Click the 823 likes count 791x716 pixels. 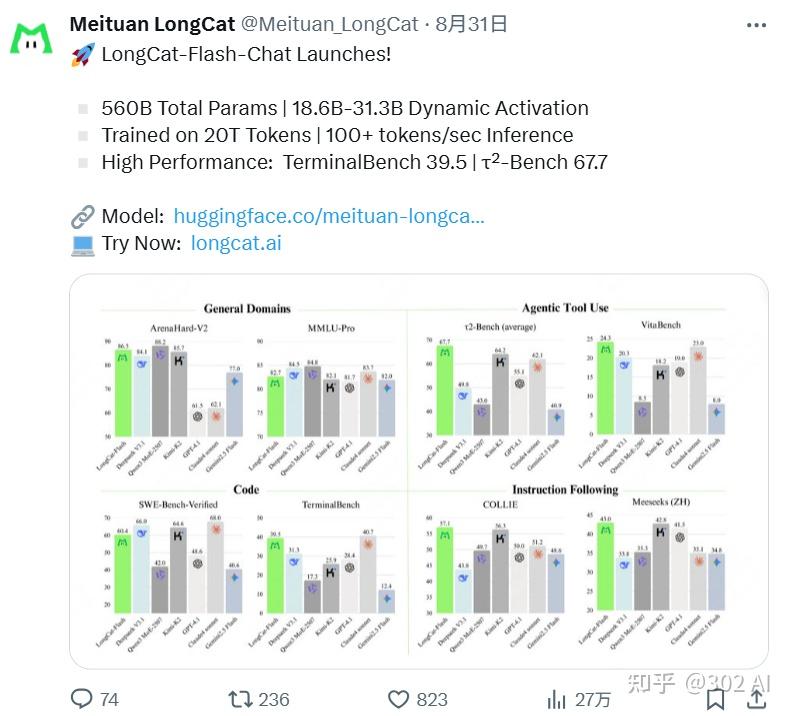pyautogui.click(x=431, y=699)
